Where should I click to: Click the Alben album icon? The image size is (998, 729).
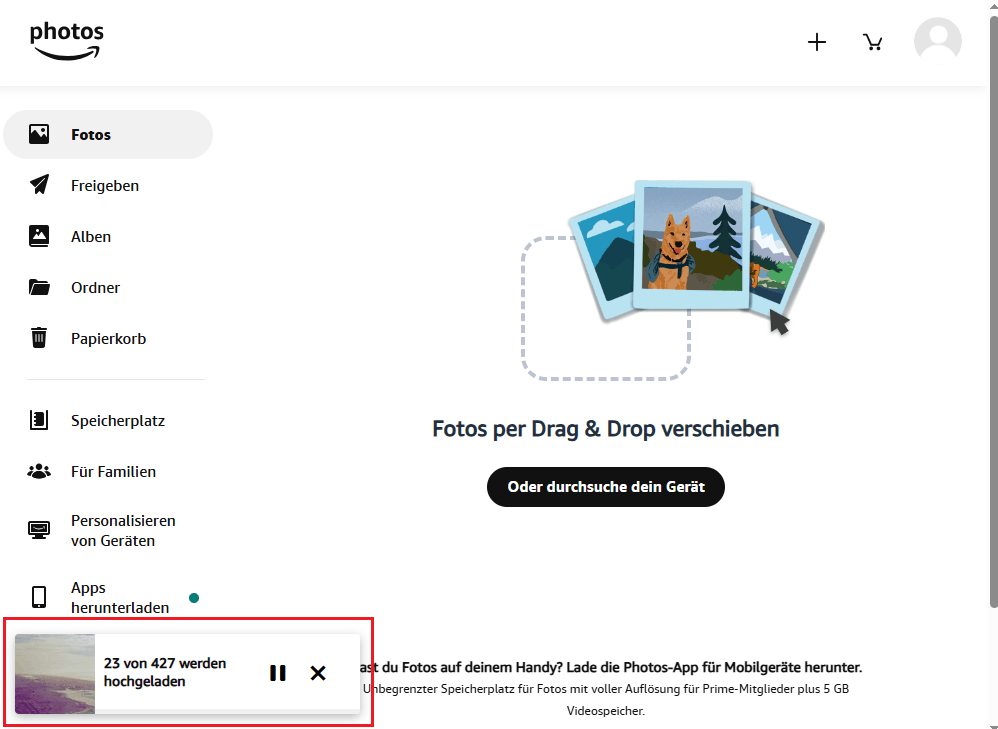[x=39, y=236]
